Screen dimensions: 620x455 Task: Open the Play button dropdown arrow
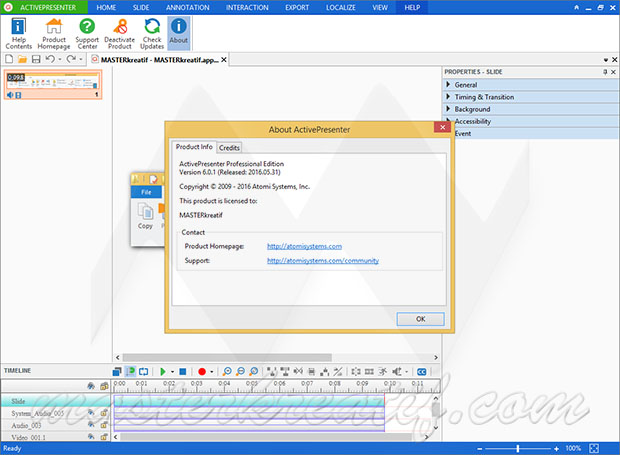click(172, 372)
